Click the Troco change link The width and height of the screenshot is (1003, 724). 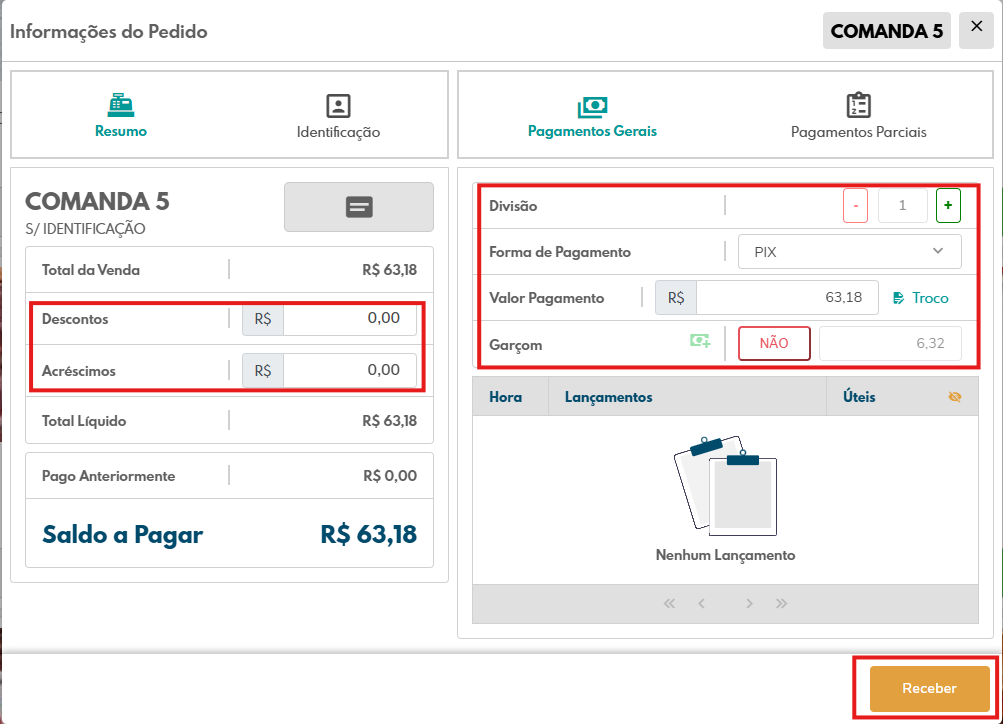tap(920, 298)
